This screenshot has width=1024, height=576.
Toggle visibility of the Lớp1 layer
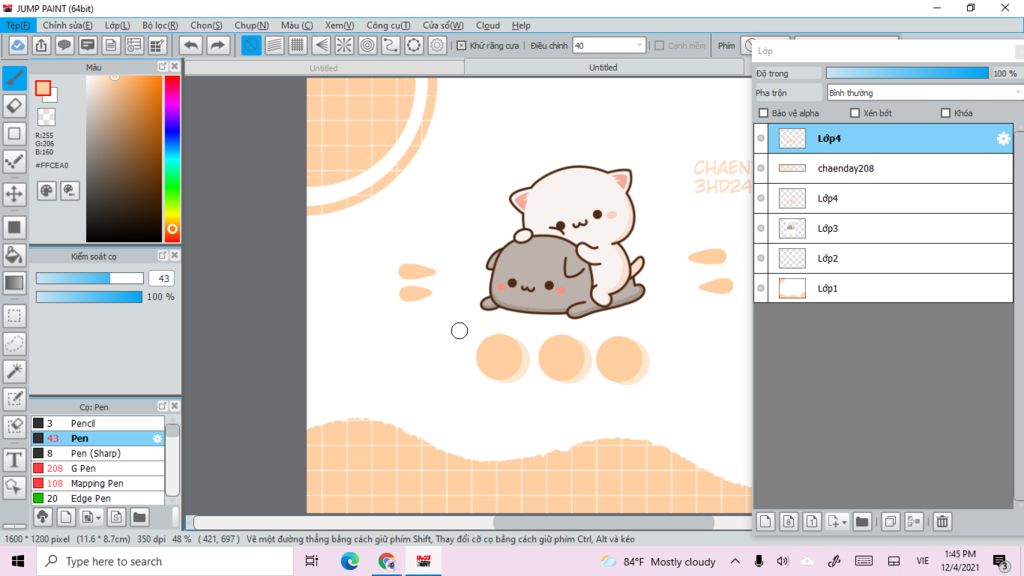(761, 289)
